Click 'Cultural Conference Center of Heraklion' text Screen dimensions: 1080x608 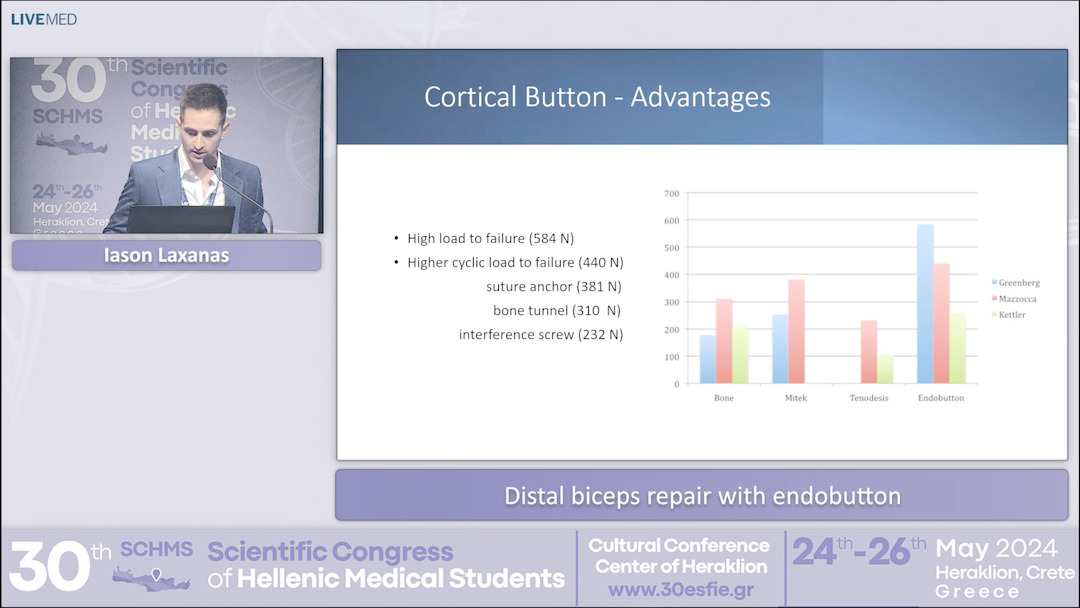(x=679, y=556)
